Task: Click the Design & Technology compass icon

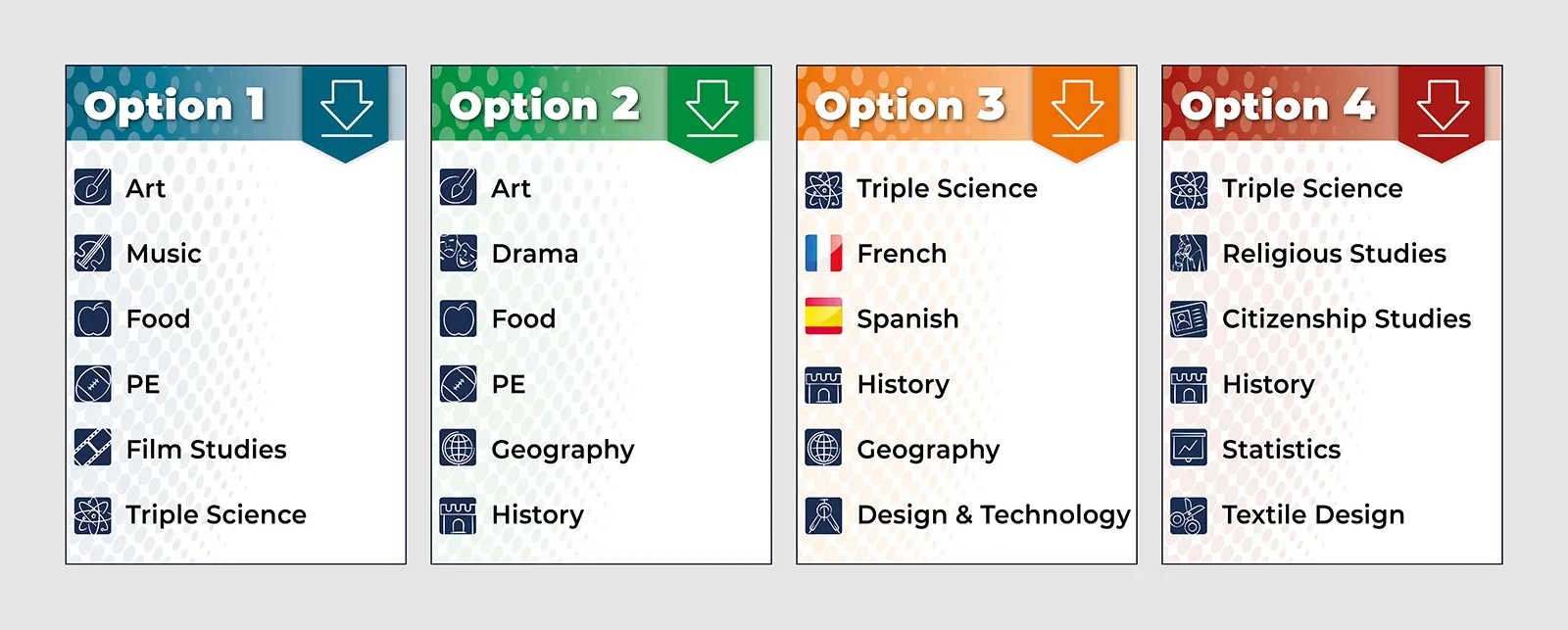Action: (x=823, y=515)
